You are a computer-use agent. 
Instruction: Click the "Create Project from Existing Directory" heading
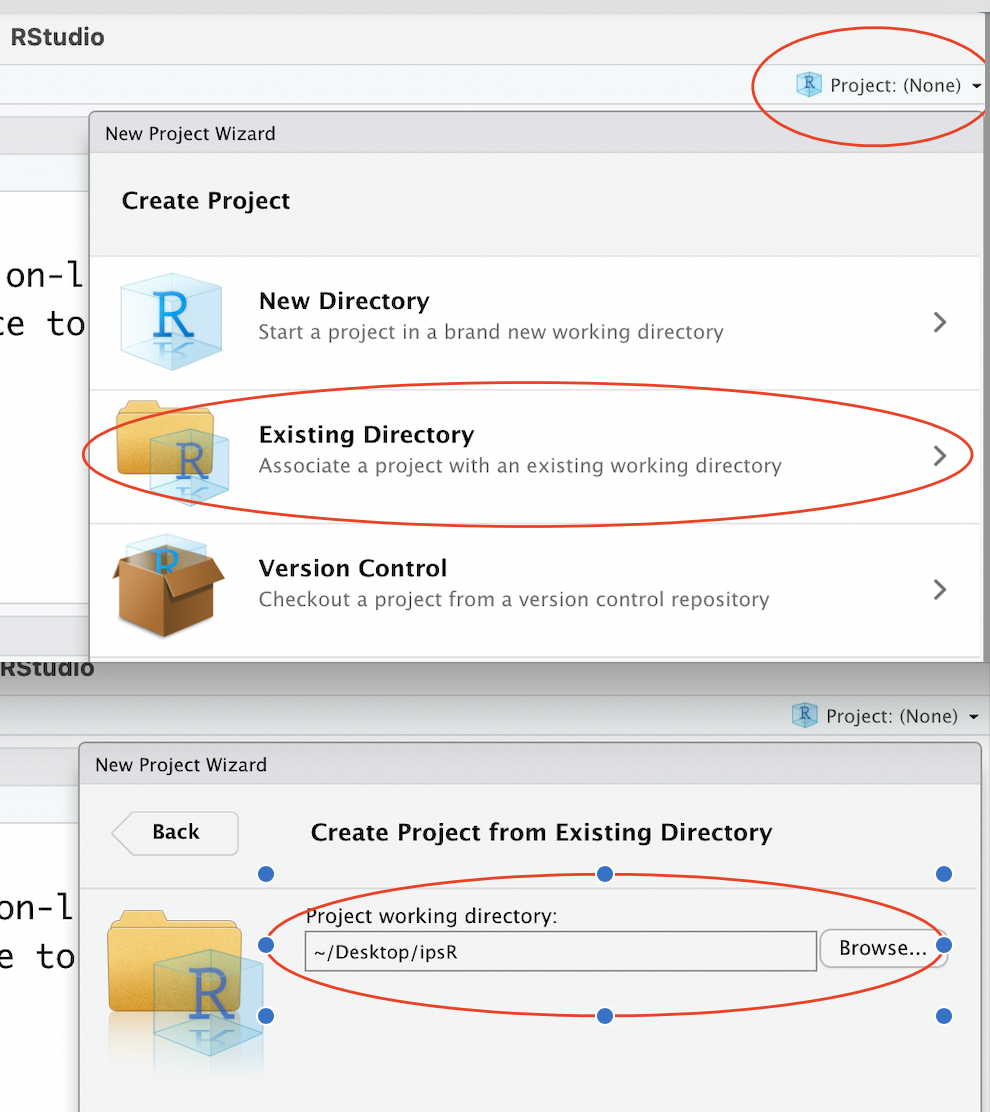[541, 832]
